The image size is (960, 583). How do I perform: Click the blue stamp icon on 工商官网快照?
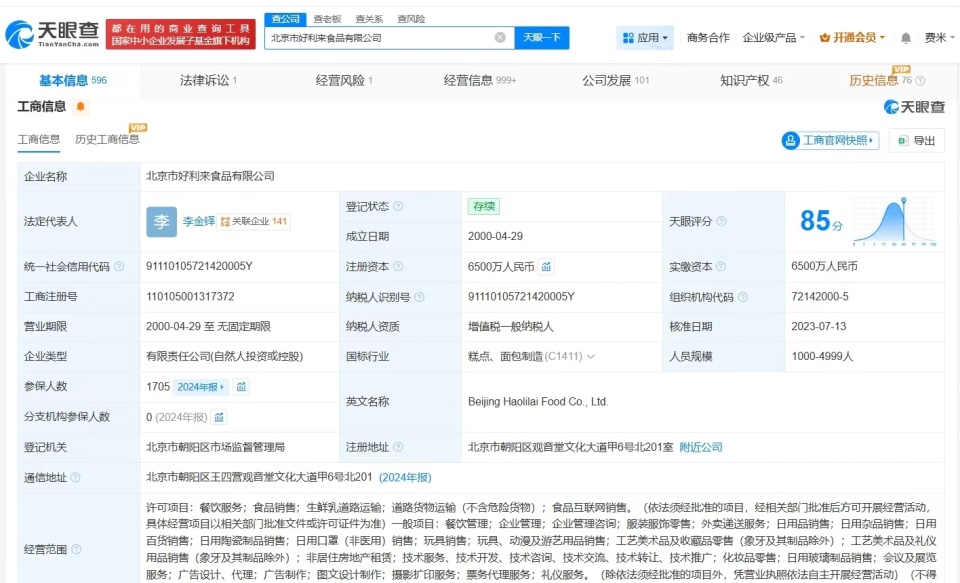pos(791,141)
